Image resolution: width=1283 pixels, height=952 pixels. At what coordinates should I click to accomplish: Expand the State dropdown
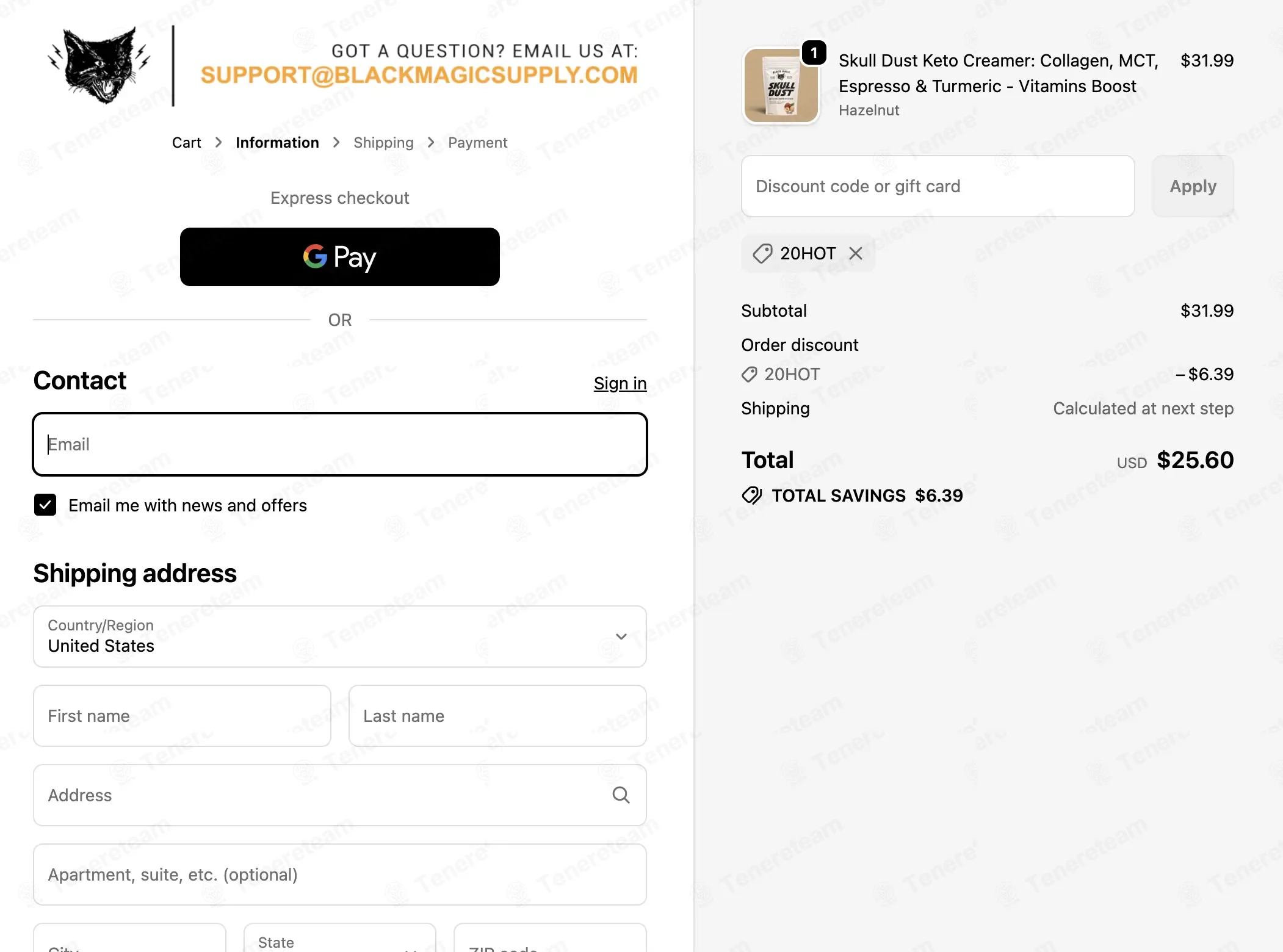pyautogui.click(x=340, y=938)
